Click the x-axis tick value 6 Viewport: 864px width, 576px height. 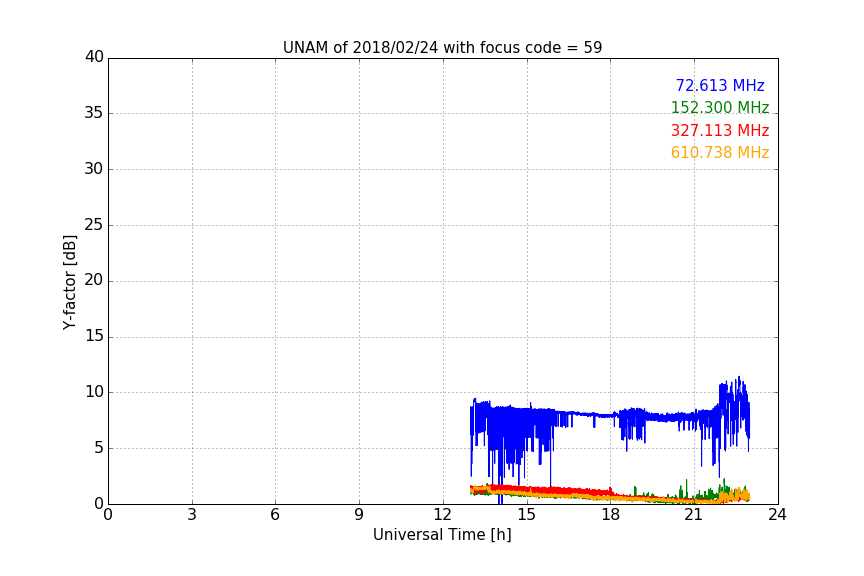click(x=275, y=515)
